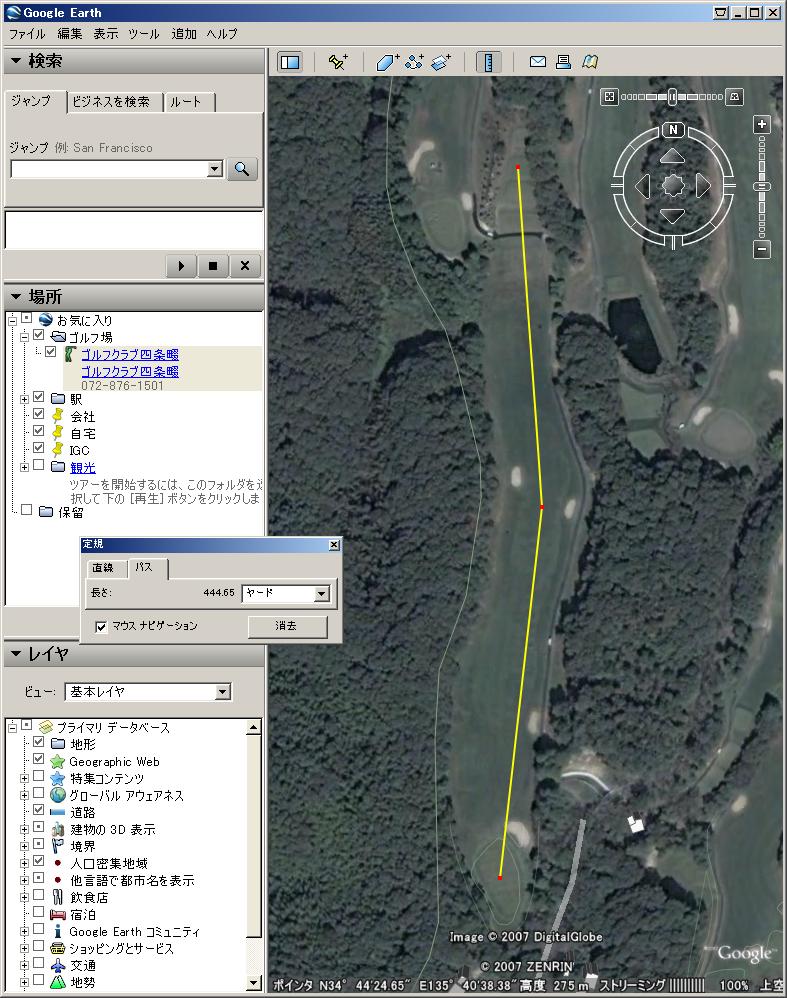Click the center joystick of navigation ring
The width and height of the screenshot is (787, 998).
[x=673, y=186]
